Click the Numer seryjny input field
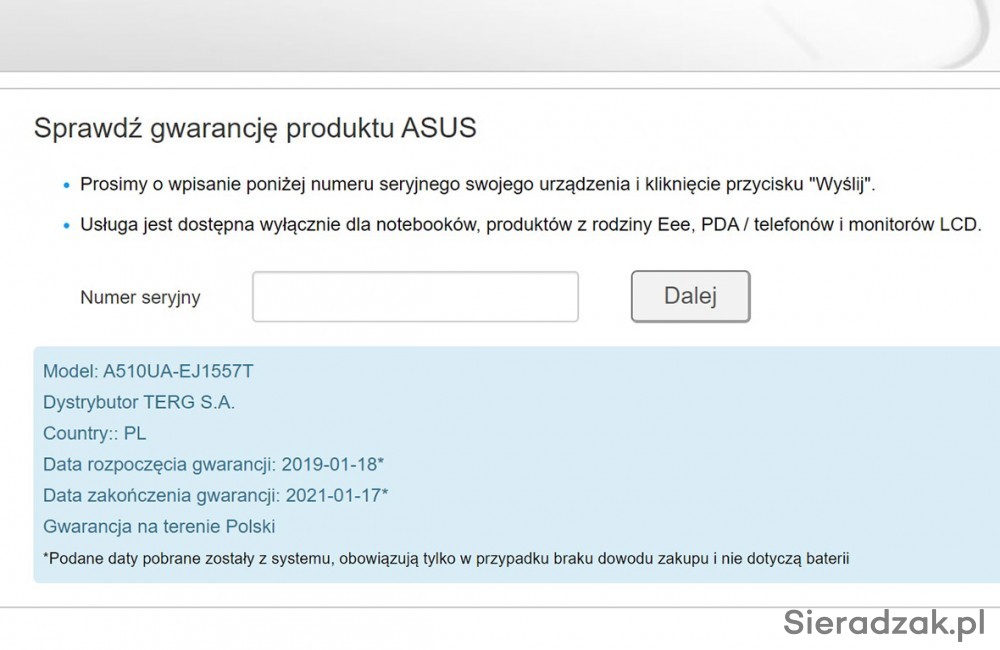This screenshot has width=1000, height=650. click(415, 297)
